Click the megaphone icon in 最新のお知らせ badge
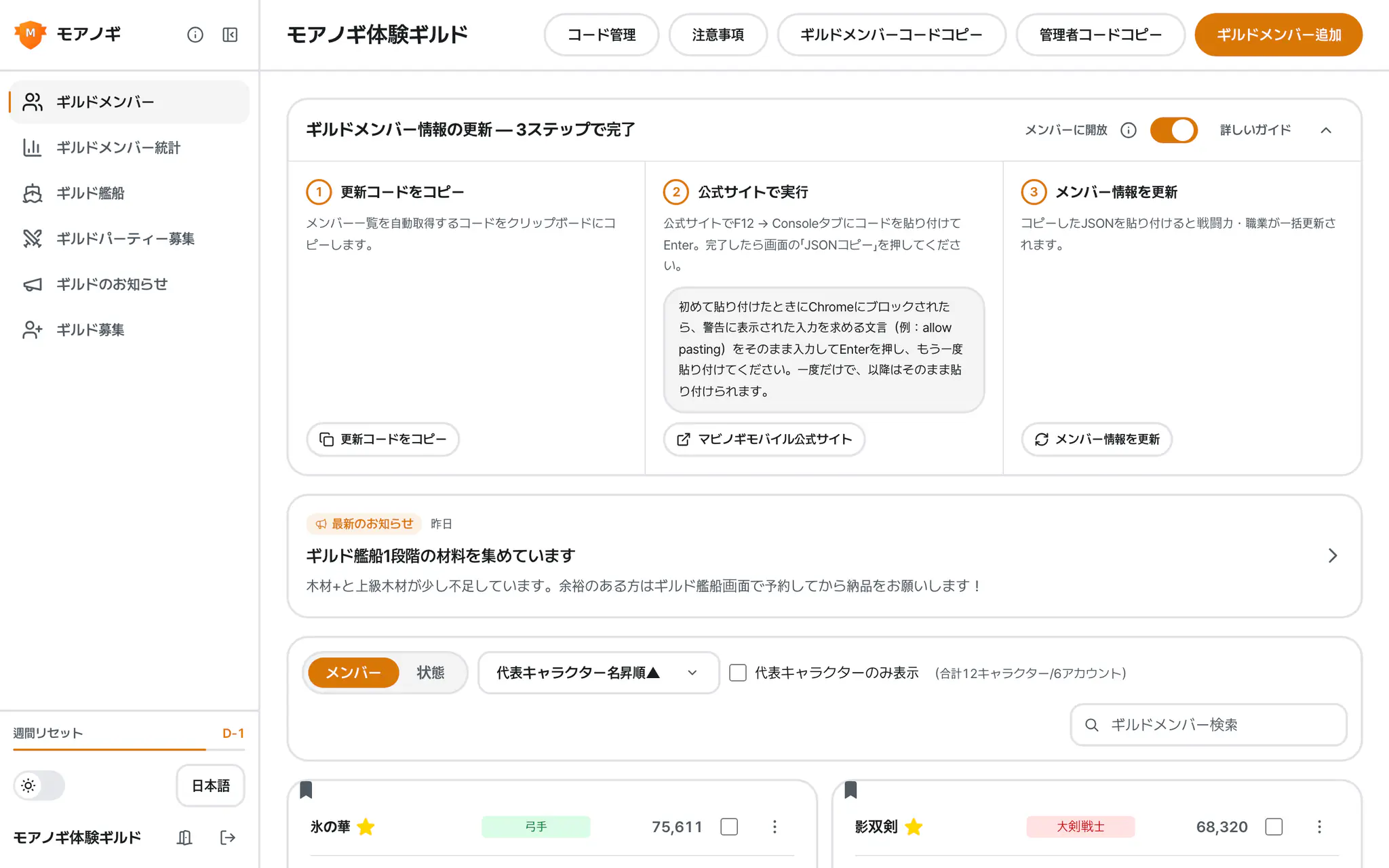 [x=321, y=524]
